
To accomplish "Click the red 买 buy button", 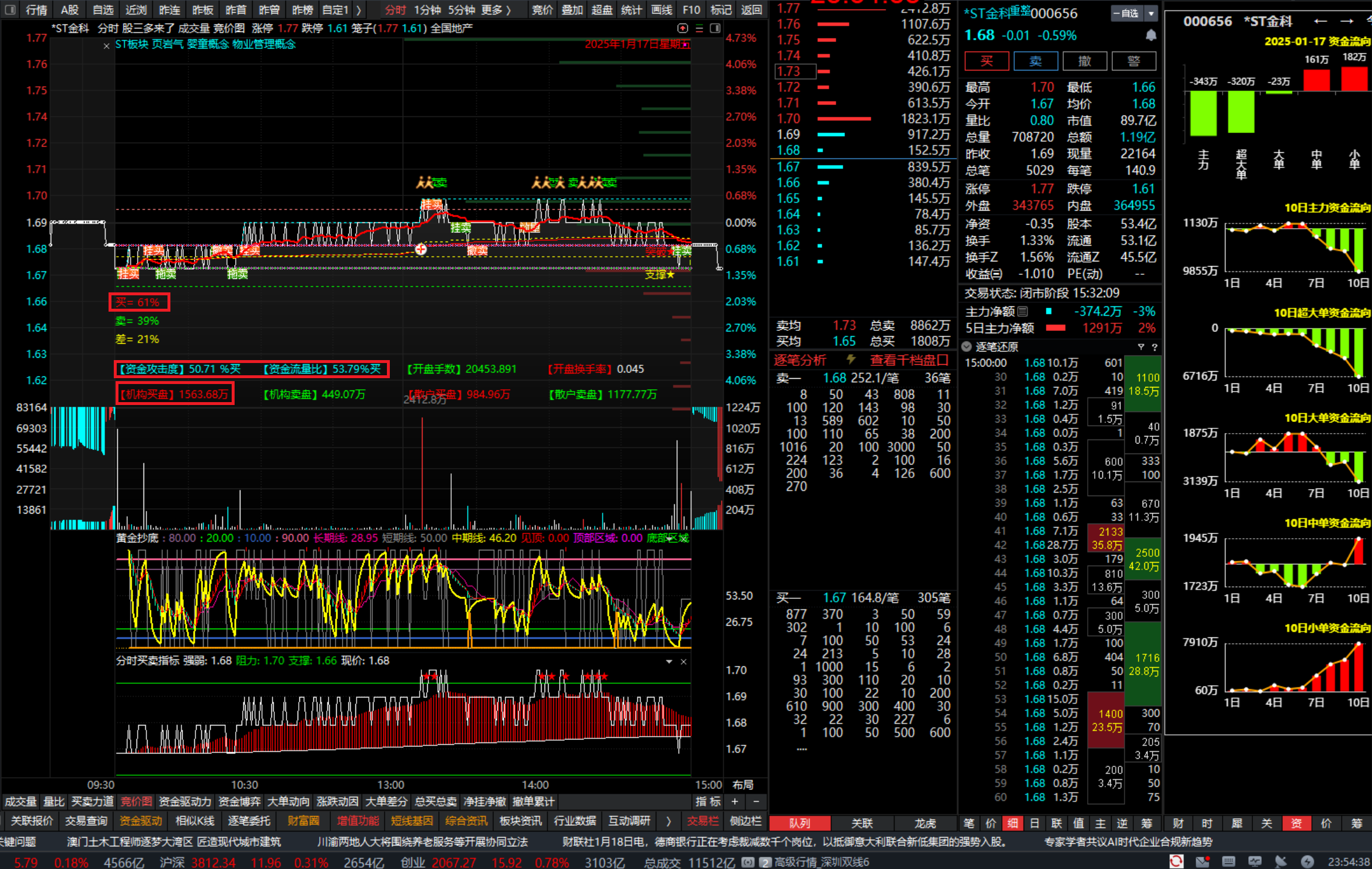I will coord(986,61).
